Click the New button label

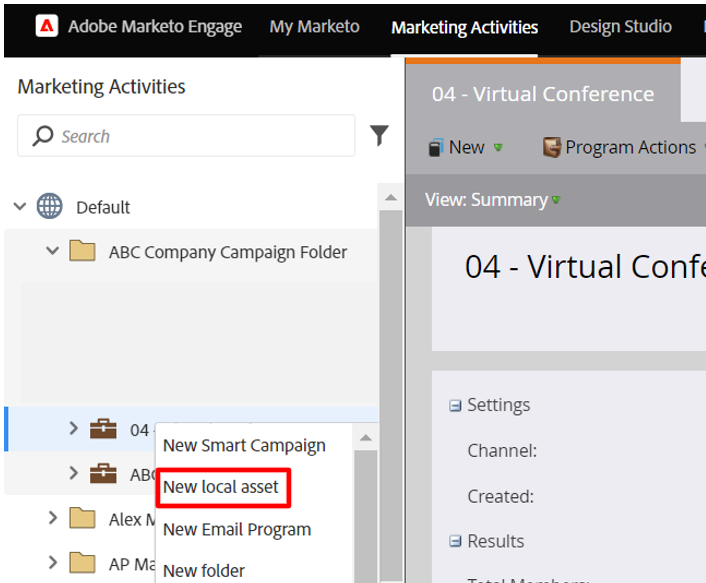(x=466, y=147)
